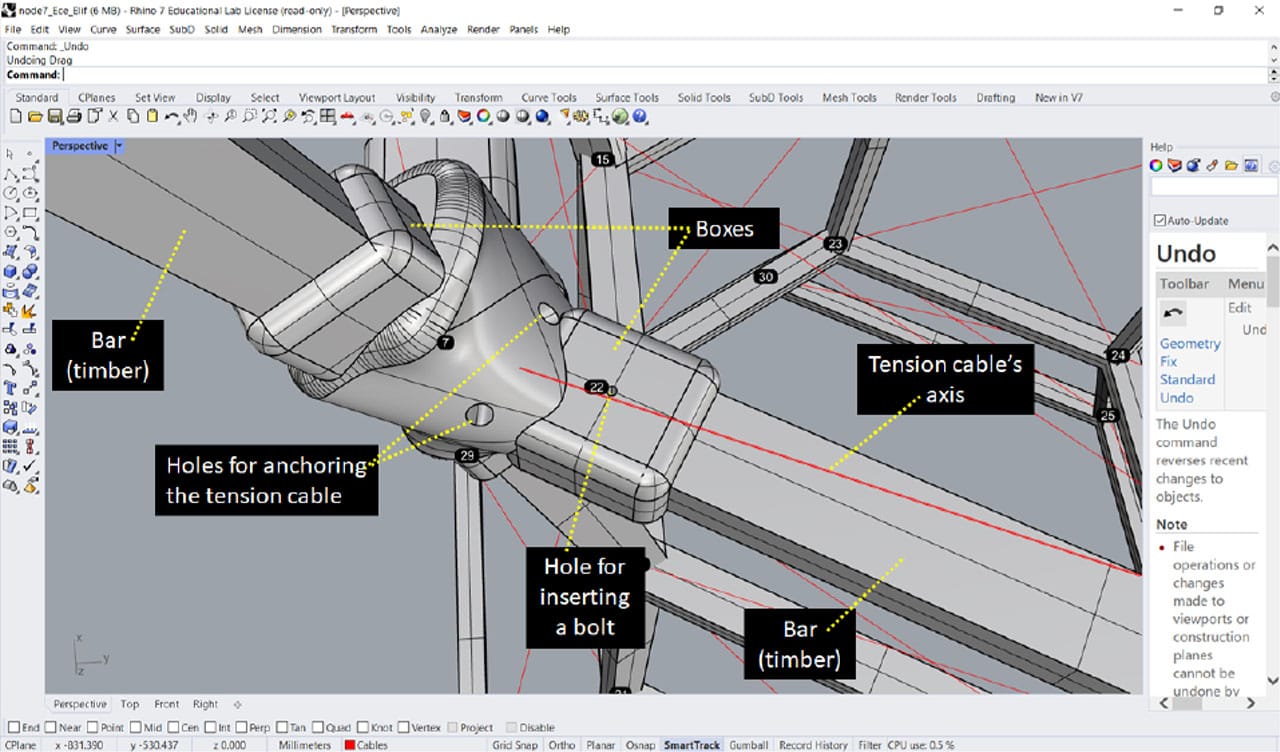Click the Record History button
Viewport: 1280px width, 752px height.
(813, 745)
